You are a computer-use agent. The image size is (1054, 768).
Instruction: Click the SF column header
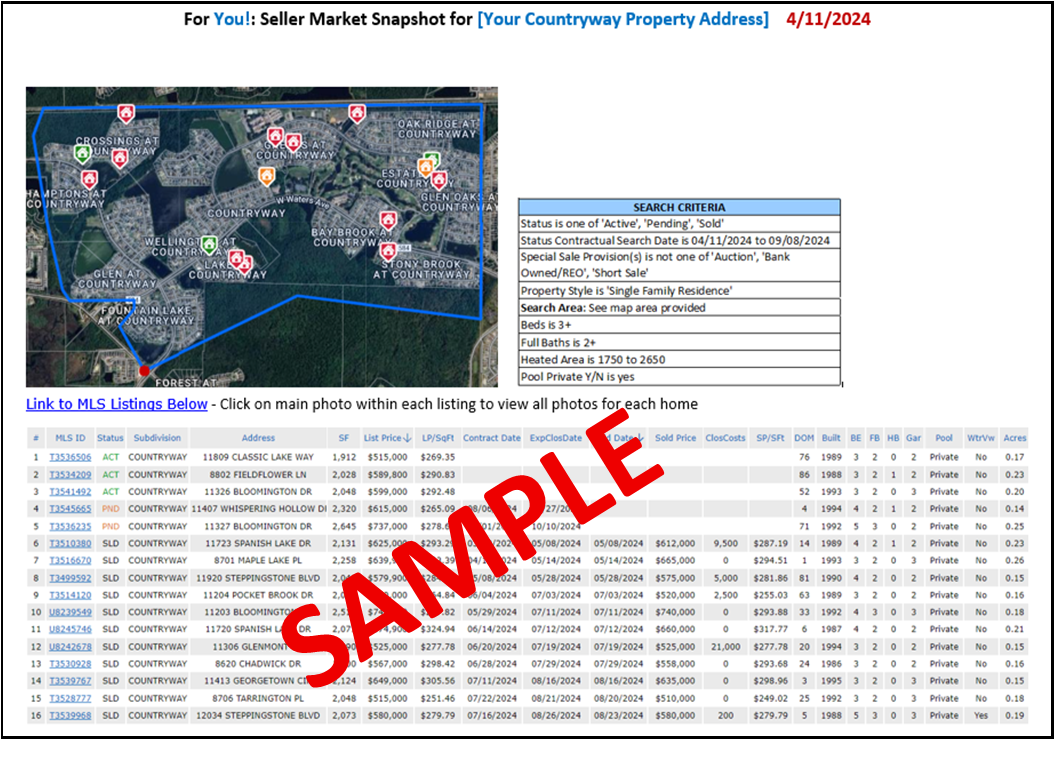(343, 438)
